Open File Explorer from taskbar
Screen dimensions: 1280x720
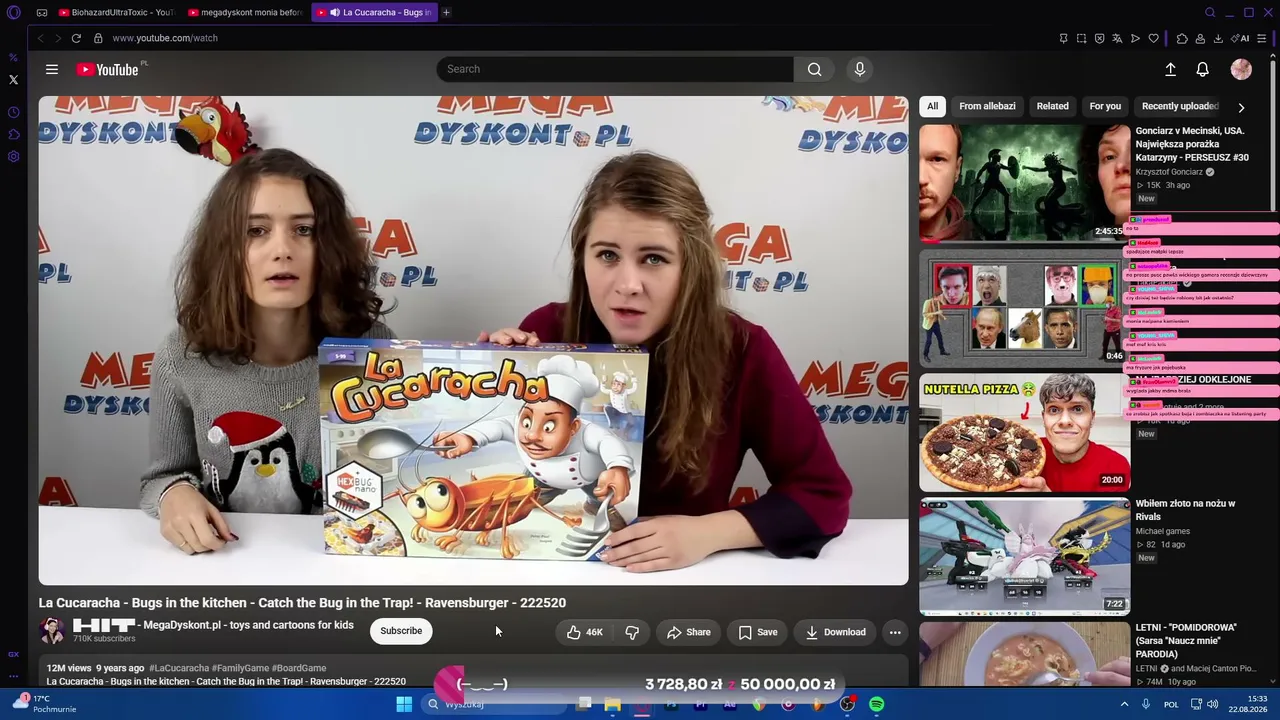tap(612, 704)
